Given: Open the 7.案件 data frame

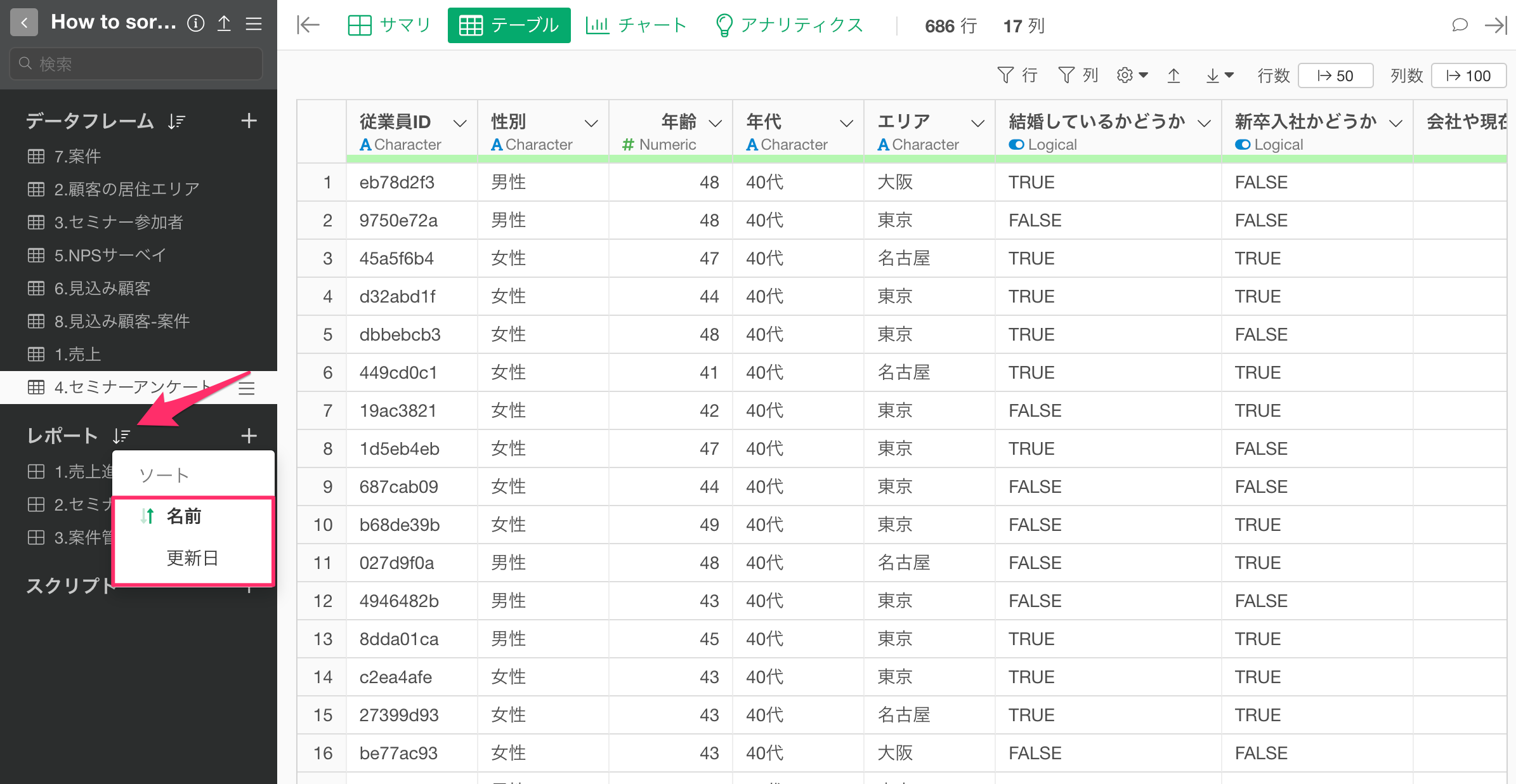Looking at the screenshot, I should [x=138, y=156].
